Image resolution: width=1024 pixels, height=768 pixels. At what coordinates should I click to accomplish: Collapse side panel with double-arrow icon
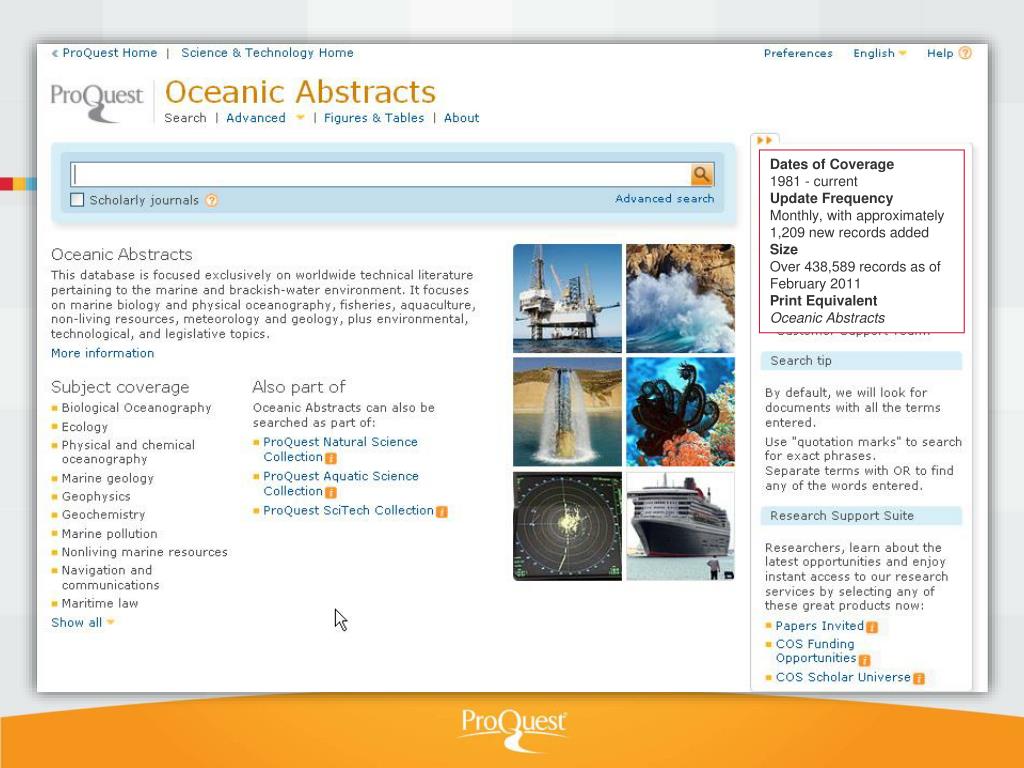pos(764,140)
